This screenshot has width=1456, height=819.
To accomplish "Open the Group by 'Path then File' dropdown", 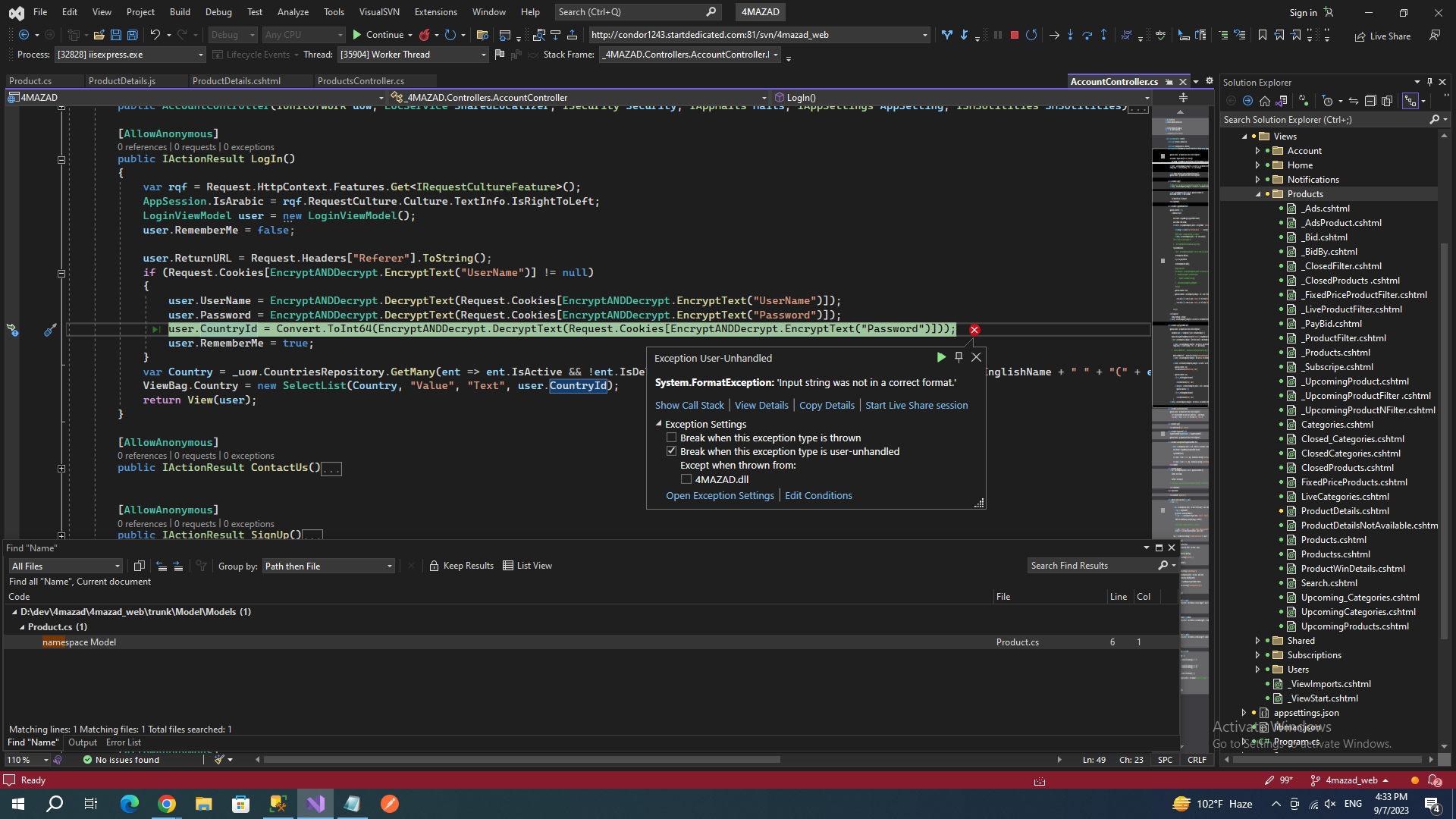I will 328,566.
